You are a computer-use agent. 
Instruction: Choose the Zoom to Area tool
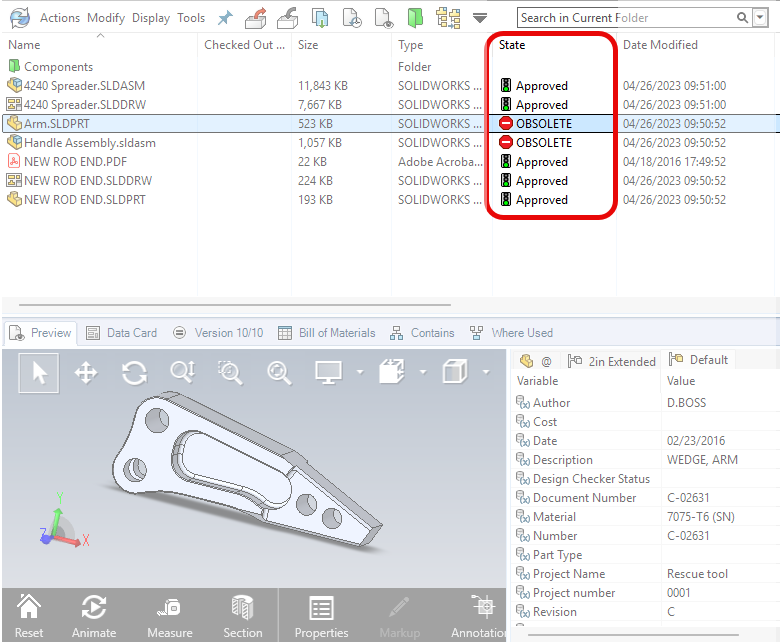point(230,373)
